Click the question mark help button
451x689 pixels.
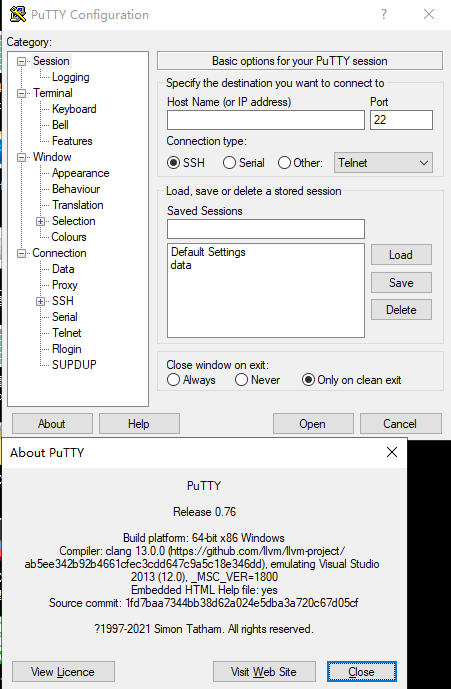(x=384, y=14)
